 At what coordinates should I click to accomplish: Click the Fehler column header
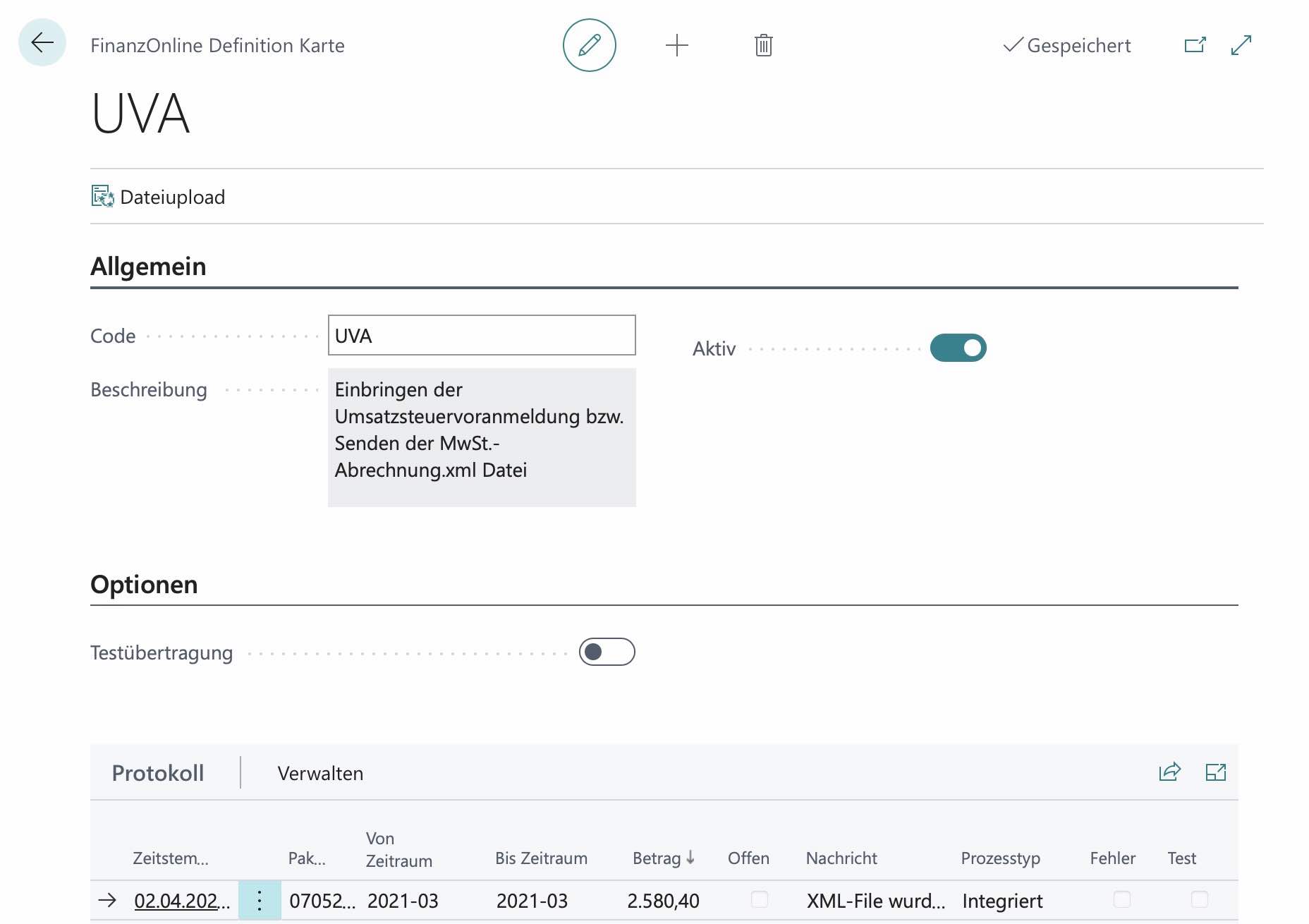coord(1112,858)
